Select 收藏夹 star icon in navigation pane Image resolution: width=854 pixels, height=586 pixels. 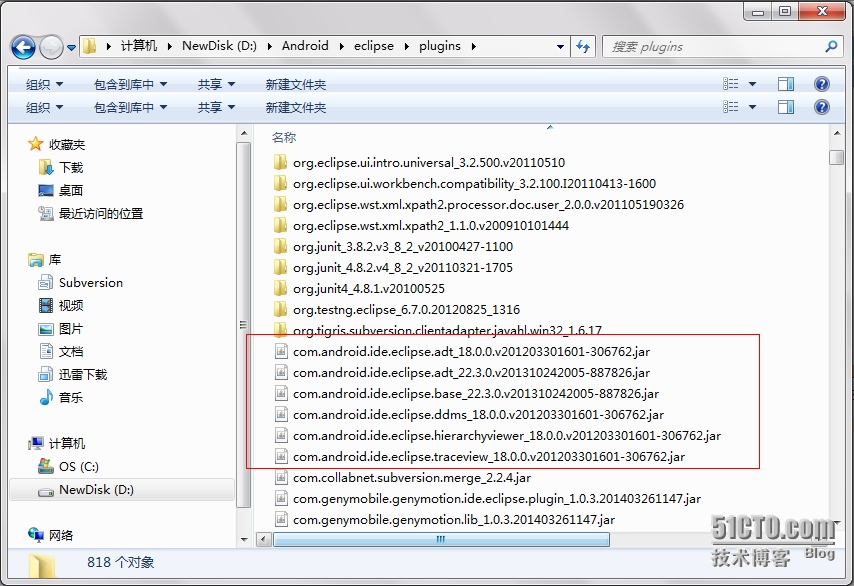35,144
